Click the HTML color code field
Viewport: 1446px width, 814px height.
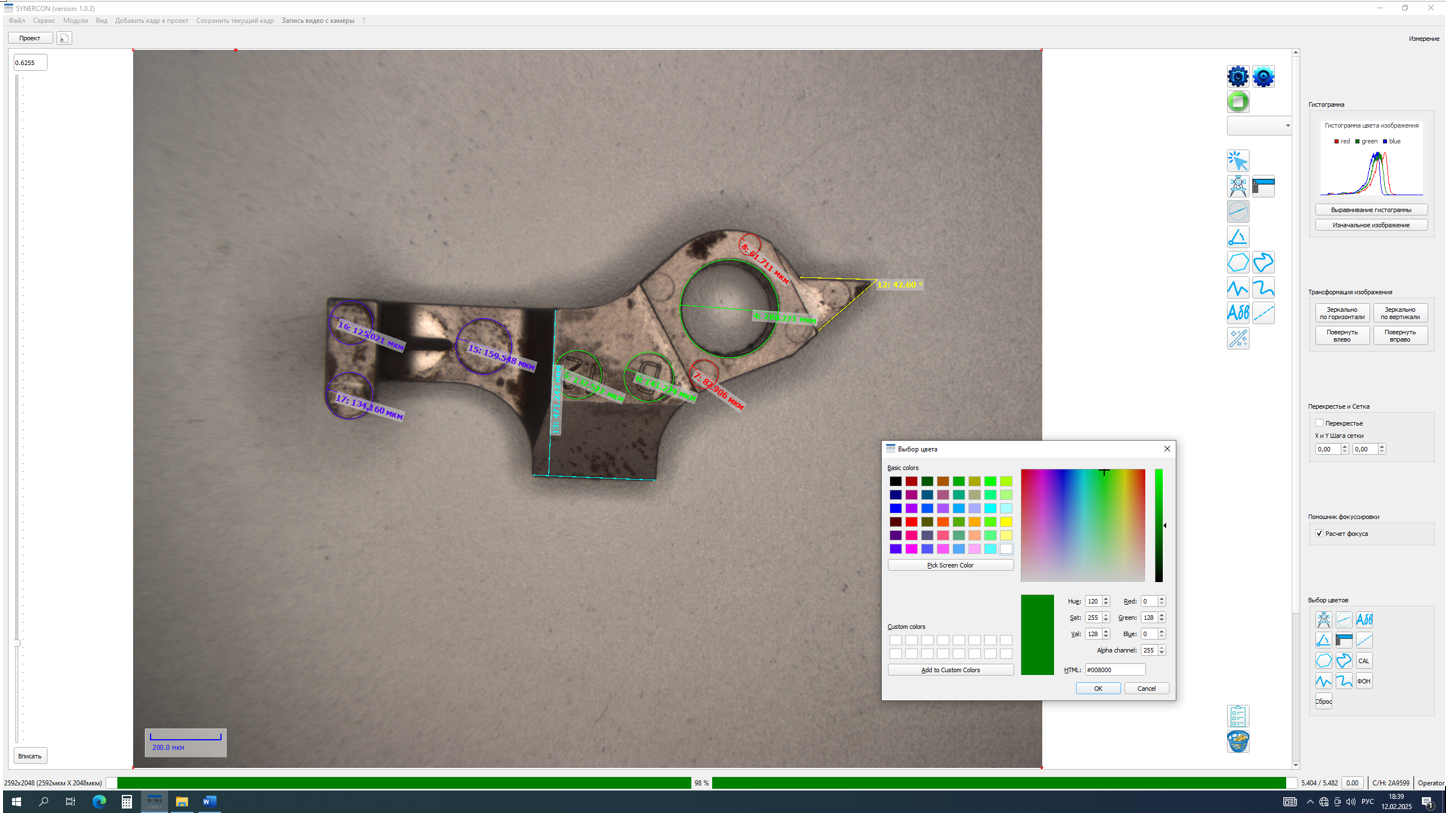(x=1114, y=670)
